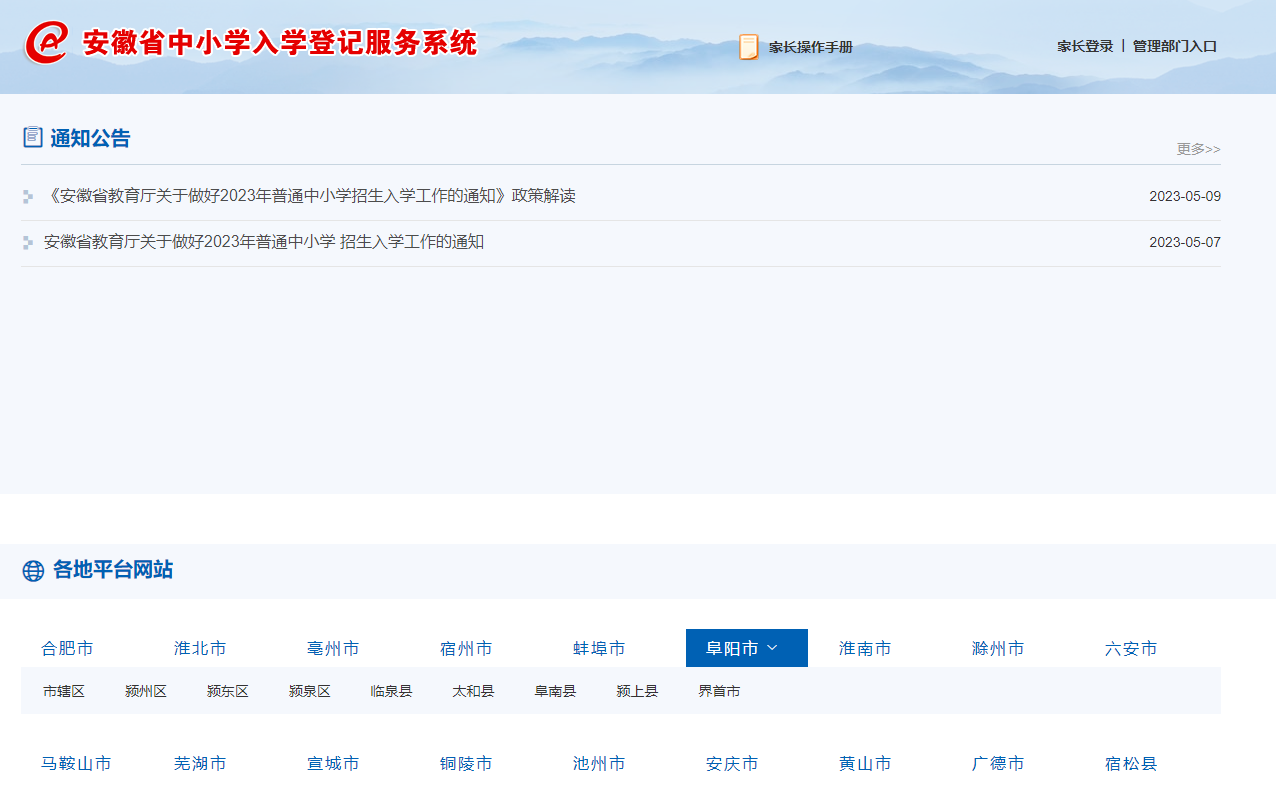The height and width of the screenshot is (787, 1276).
Task: Open 颍州区 district platform
Action: (146, 691)
